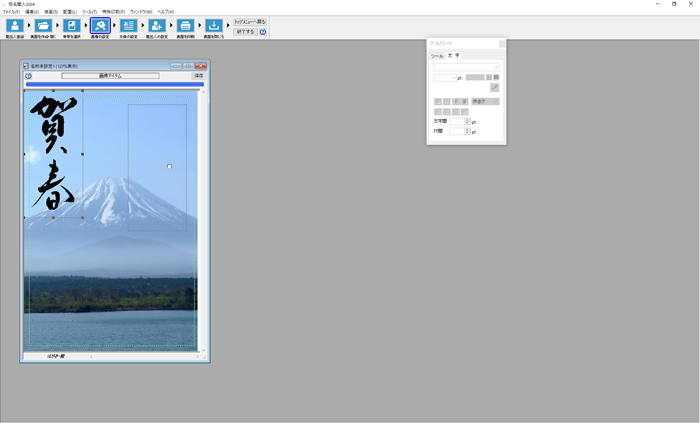Click the download tray icon to close back side
700x423 pixels.
pos(214,26)
